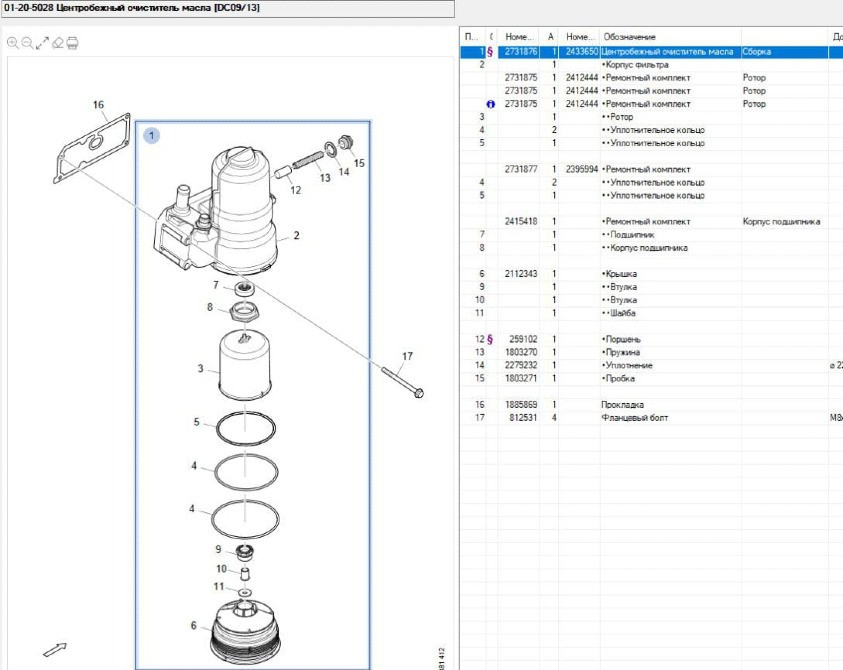Click the blue callout badge 1 on diagram
Screen dimensions: 843x670
[151, 135]
